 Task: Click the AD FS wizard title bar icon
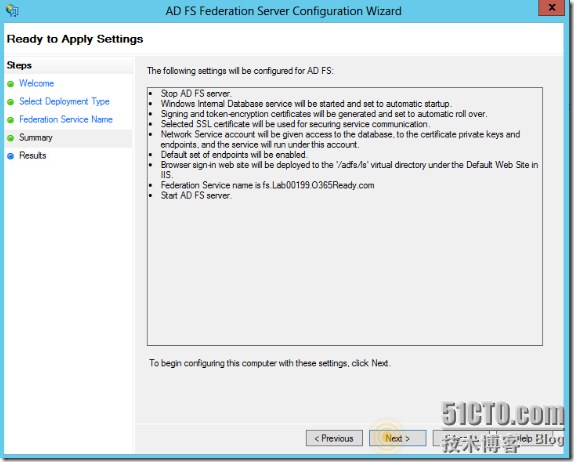coord(12,11)
